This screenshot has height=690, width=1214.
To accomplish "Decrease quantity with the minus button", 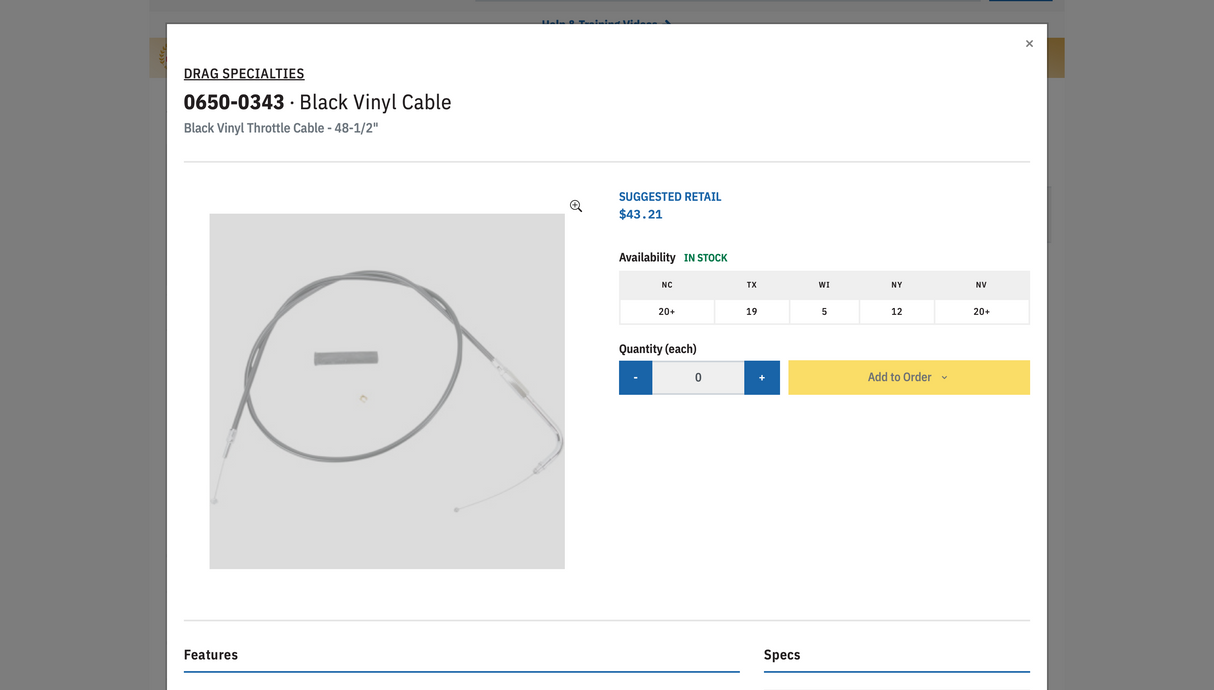I will [635, 377].
